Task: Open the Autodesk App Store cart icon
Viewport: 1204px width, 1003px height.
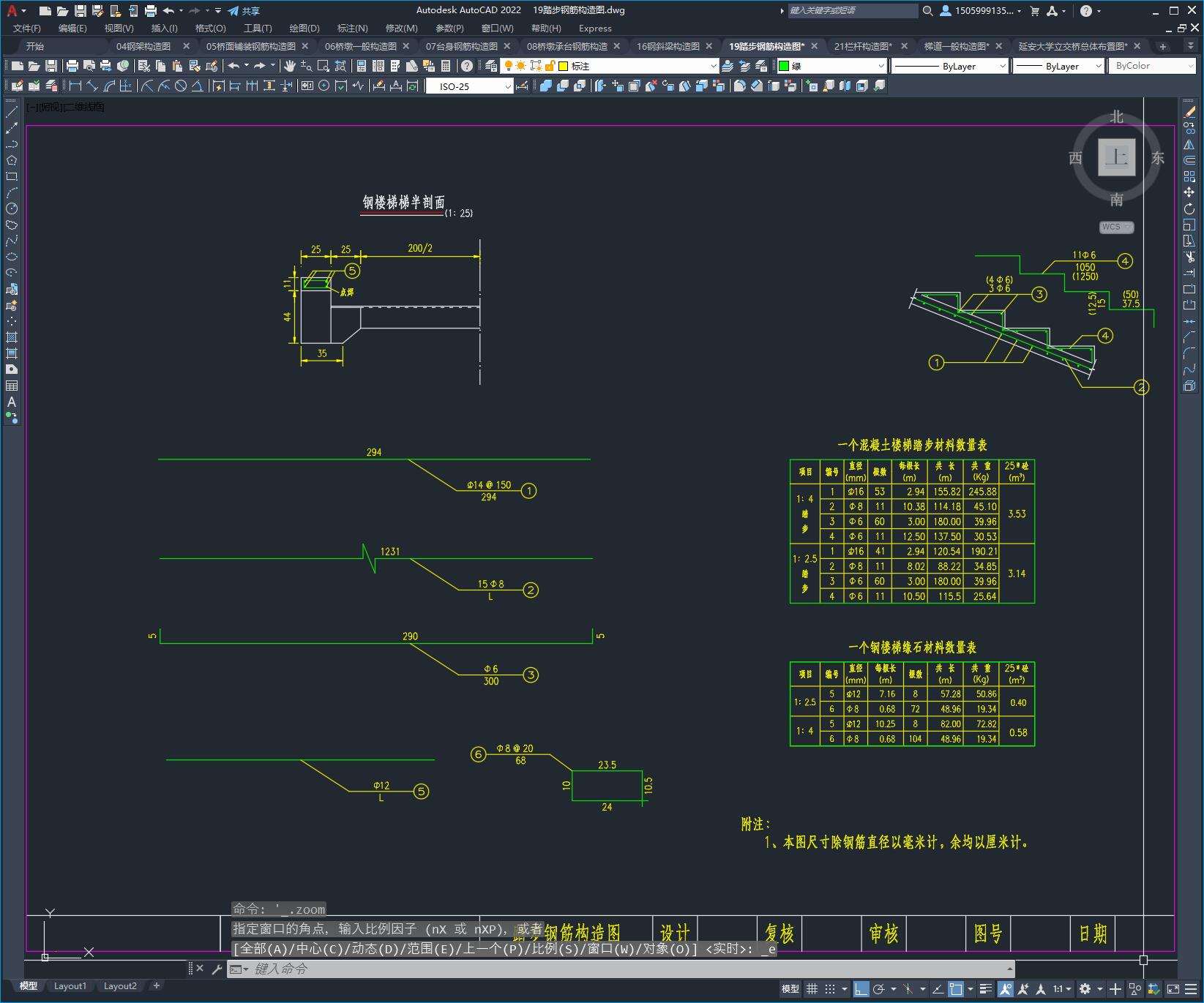Action: [x=1034, y=11]
